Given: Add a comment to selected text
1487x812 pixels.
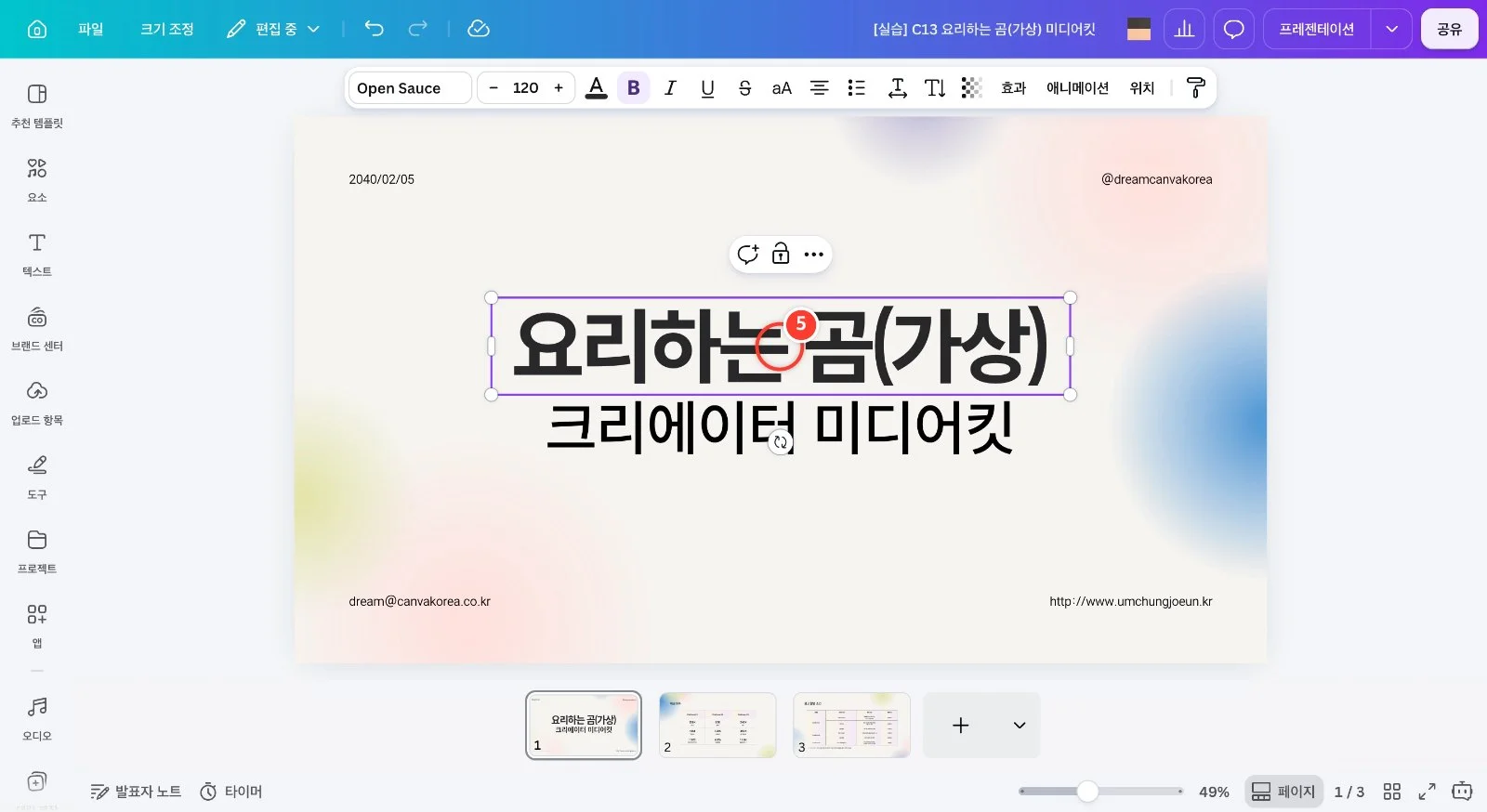Looking at the screenshot, I should [747, 255].
